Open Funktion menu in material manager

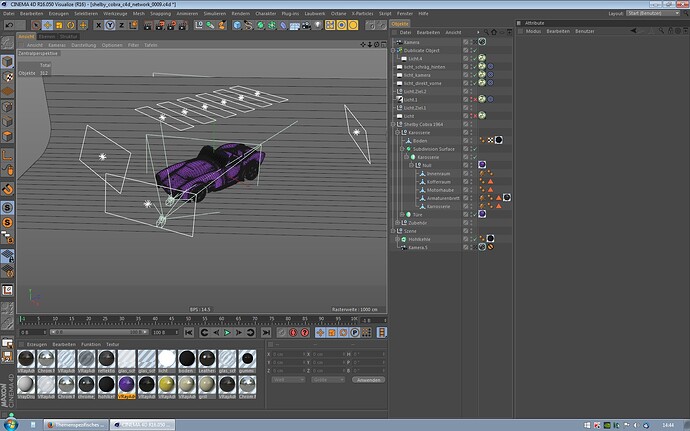coord(91,344)
